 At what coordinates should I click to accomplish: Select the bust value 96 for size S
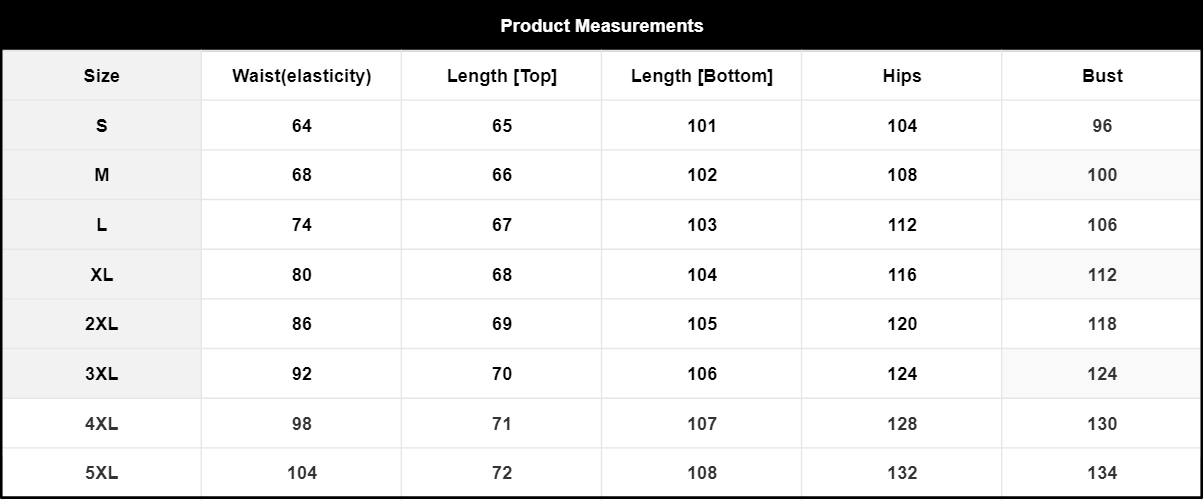1102,126
